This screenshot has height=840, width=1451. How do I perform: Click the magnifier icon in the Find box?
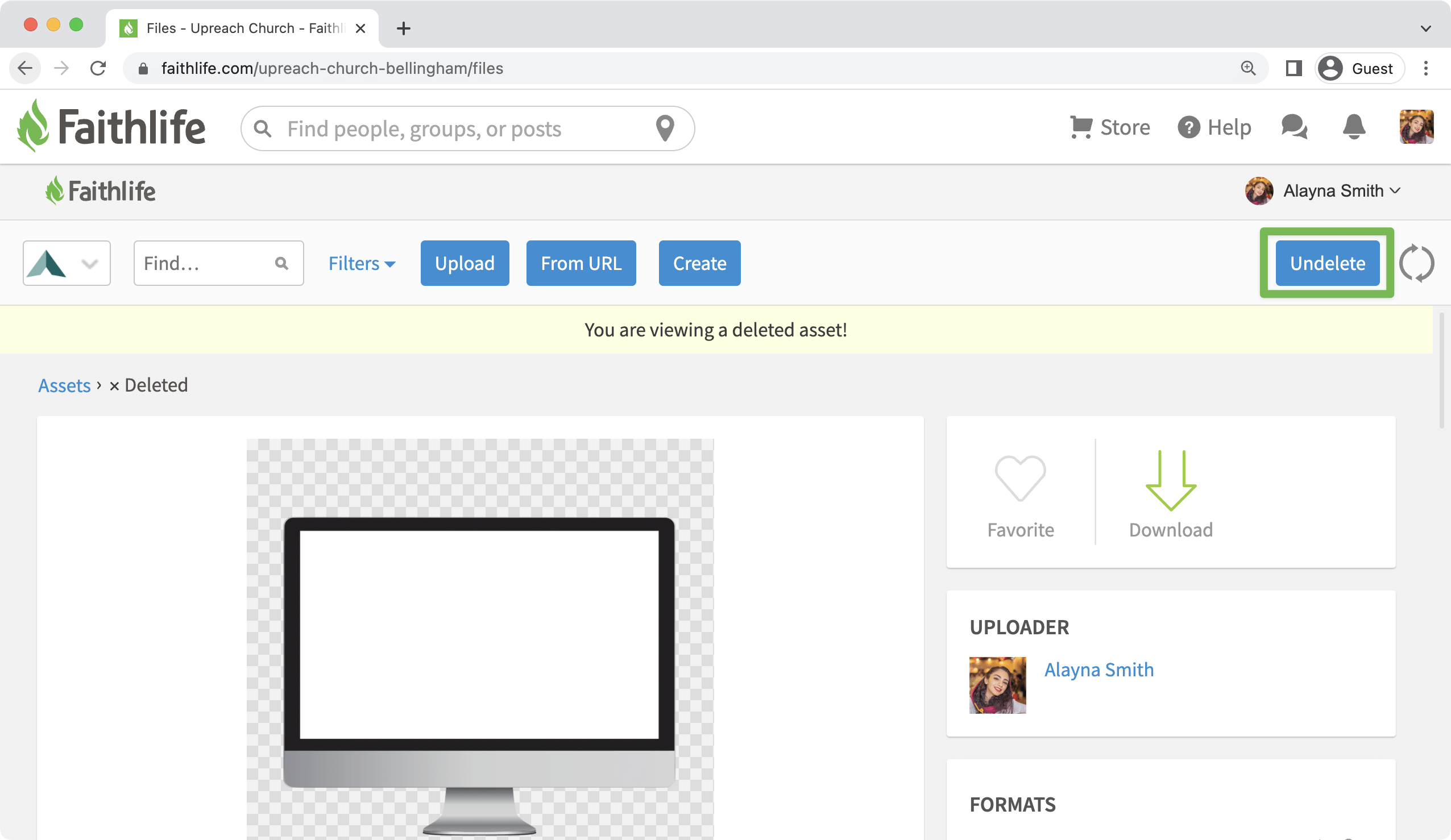(x=281, y=263)
